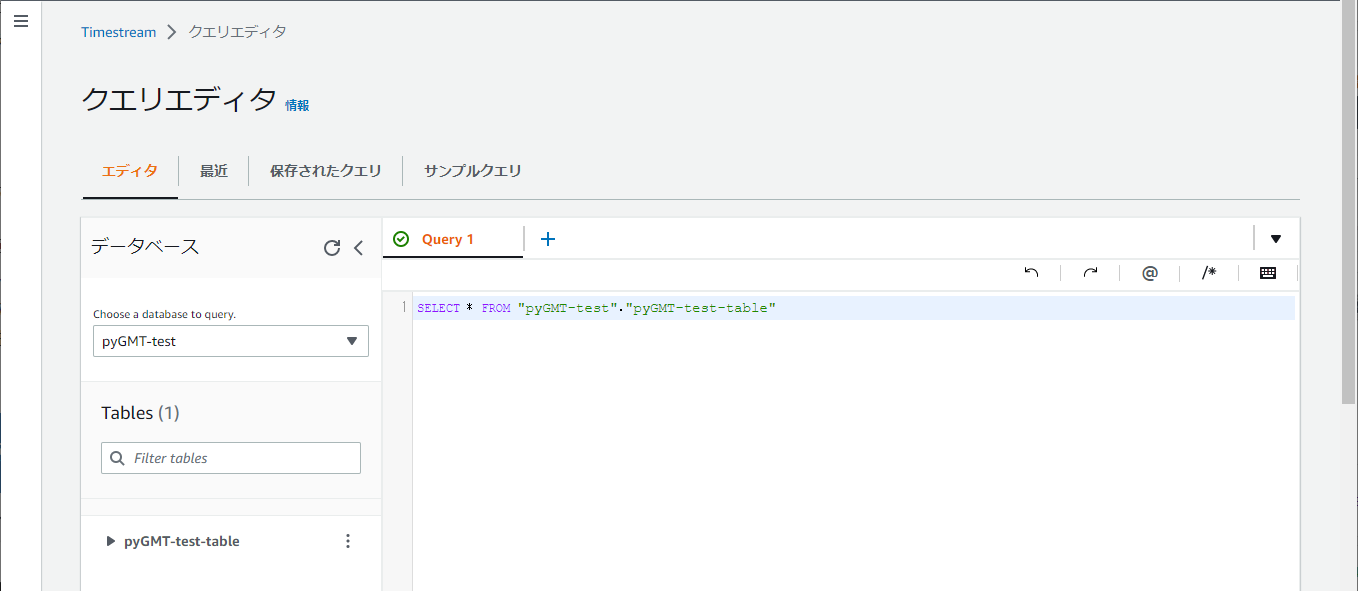Open pyGMT-test-table actions menu
Screen dimensions: 1358x591
(348, 541)
